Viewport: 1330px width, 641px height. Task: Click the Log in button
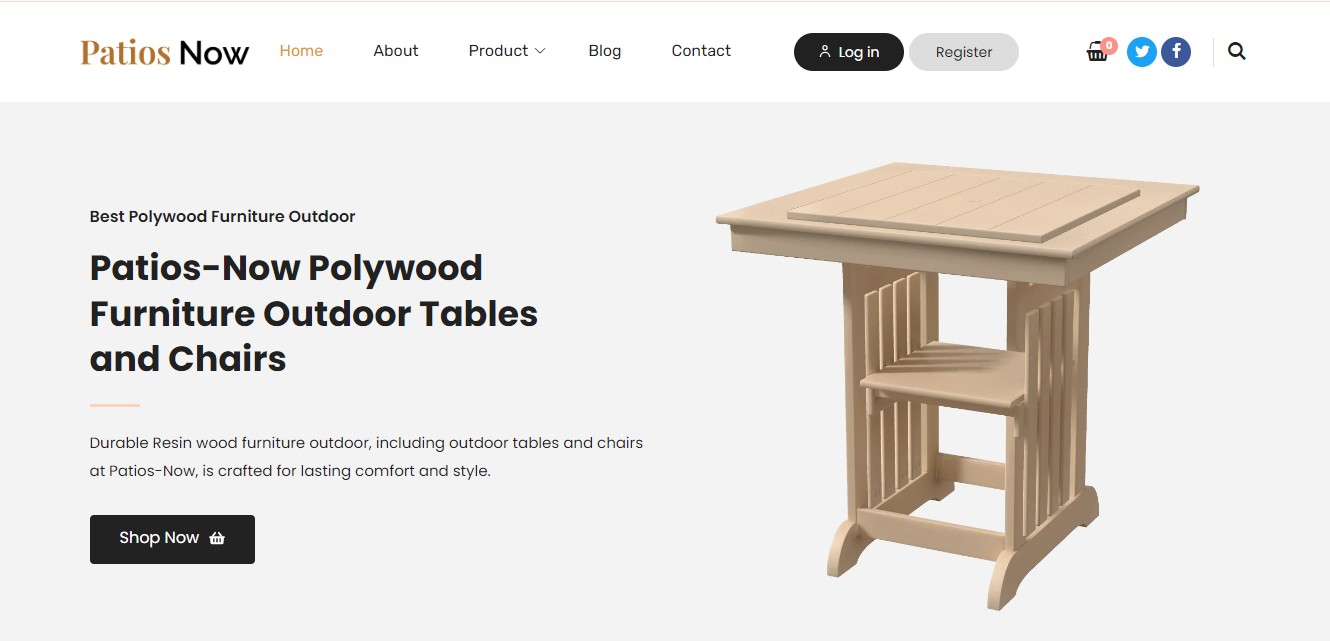coord(849,52)
